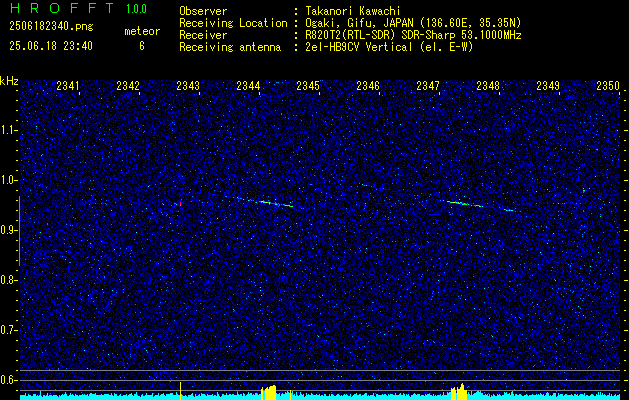Click the 2347 time axis label

[x=428, y=86]
